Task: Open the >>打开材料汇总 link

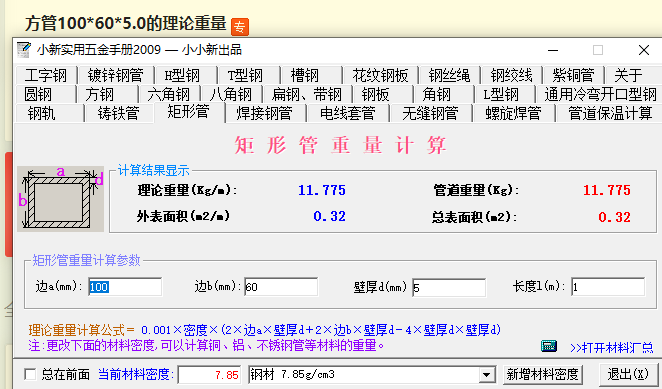Action: click(611, 348)
